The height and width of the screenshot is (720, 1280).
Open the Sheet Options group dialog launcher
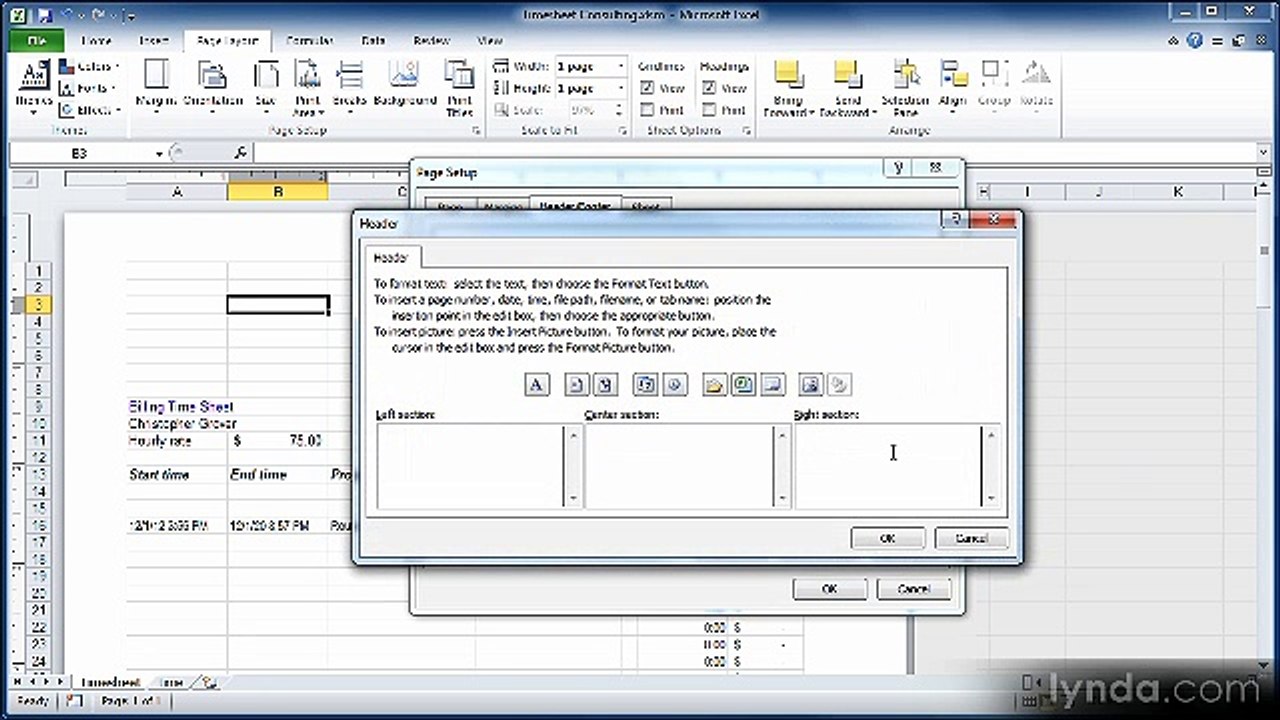tap(746, 131)
